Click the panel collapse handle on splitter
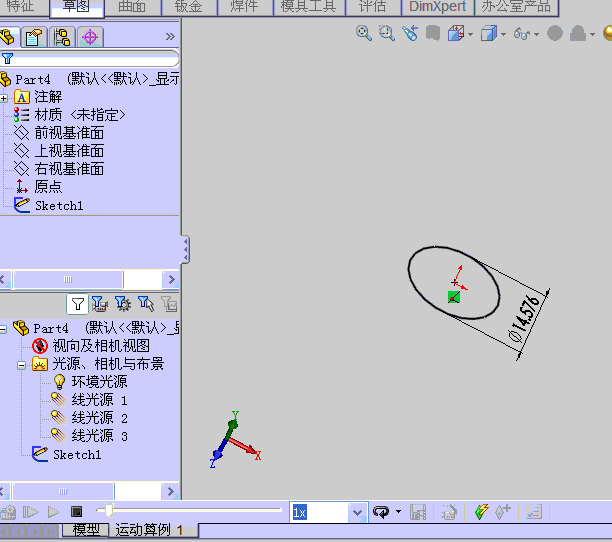612x542 pixels. coord(186,249)
